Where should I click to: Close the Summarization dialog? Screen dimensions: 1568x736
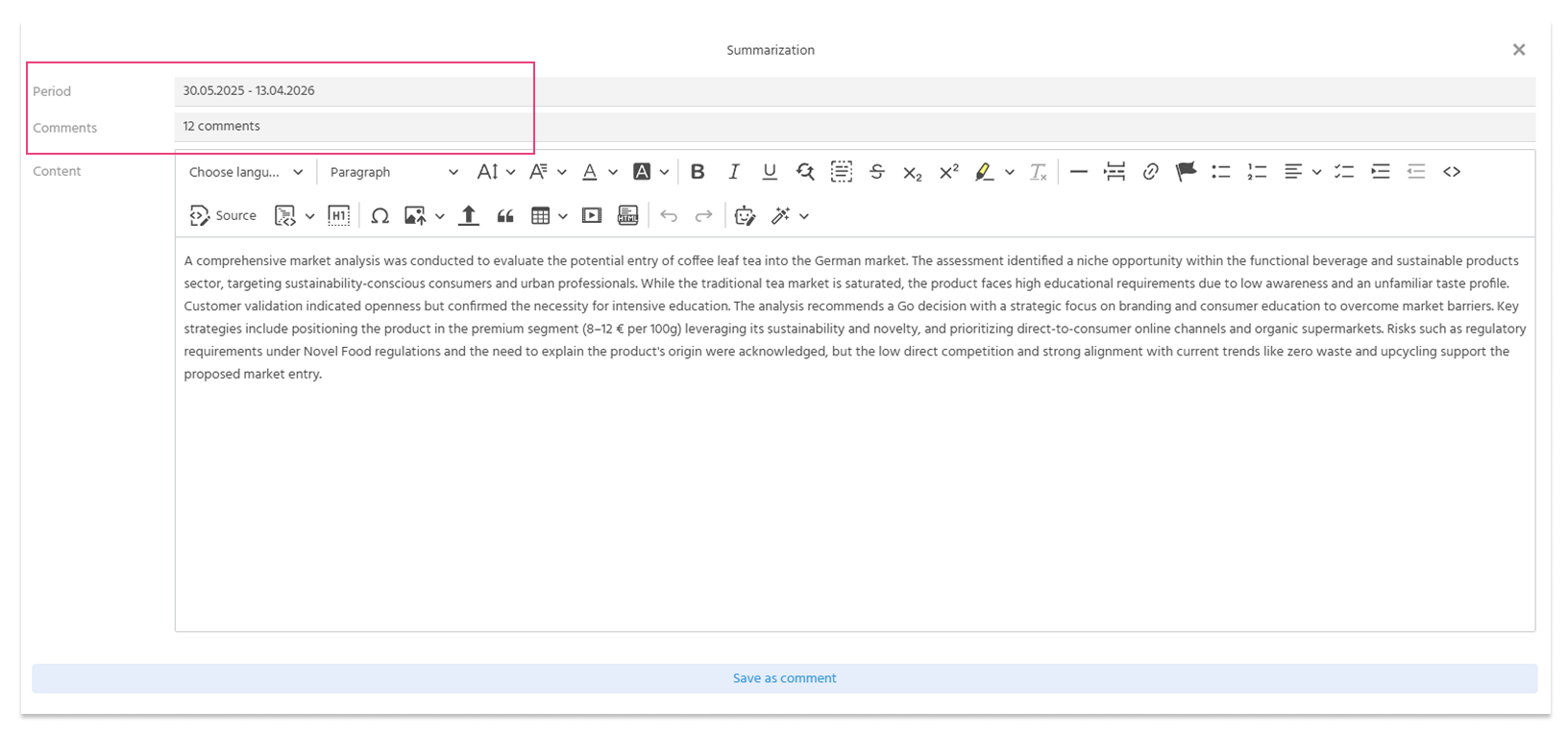(1519, 50)
